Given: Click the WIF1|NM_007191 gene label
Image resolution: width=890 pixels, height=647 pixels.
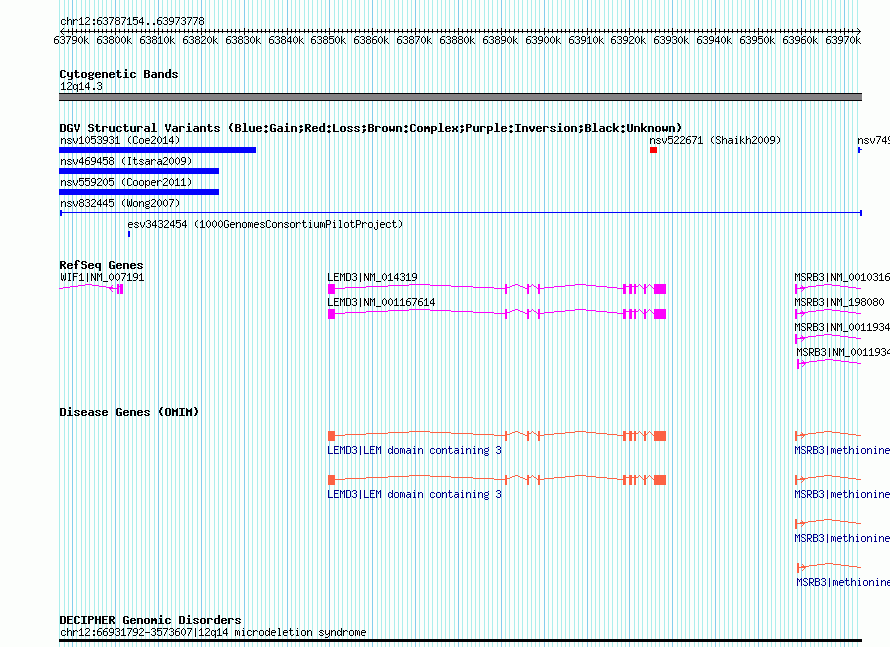Looking at the screenshot, I should (102, 278).
